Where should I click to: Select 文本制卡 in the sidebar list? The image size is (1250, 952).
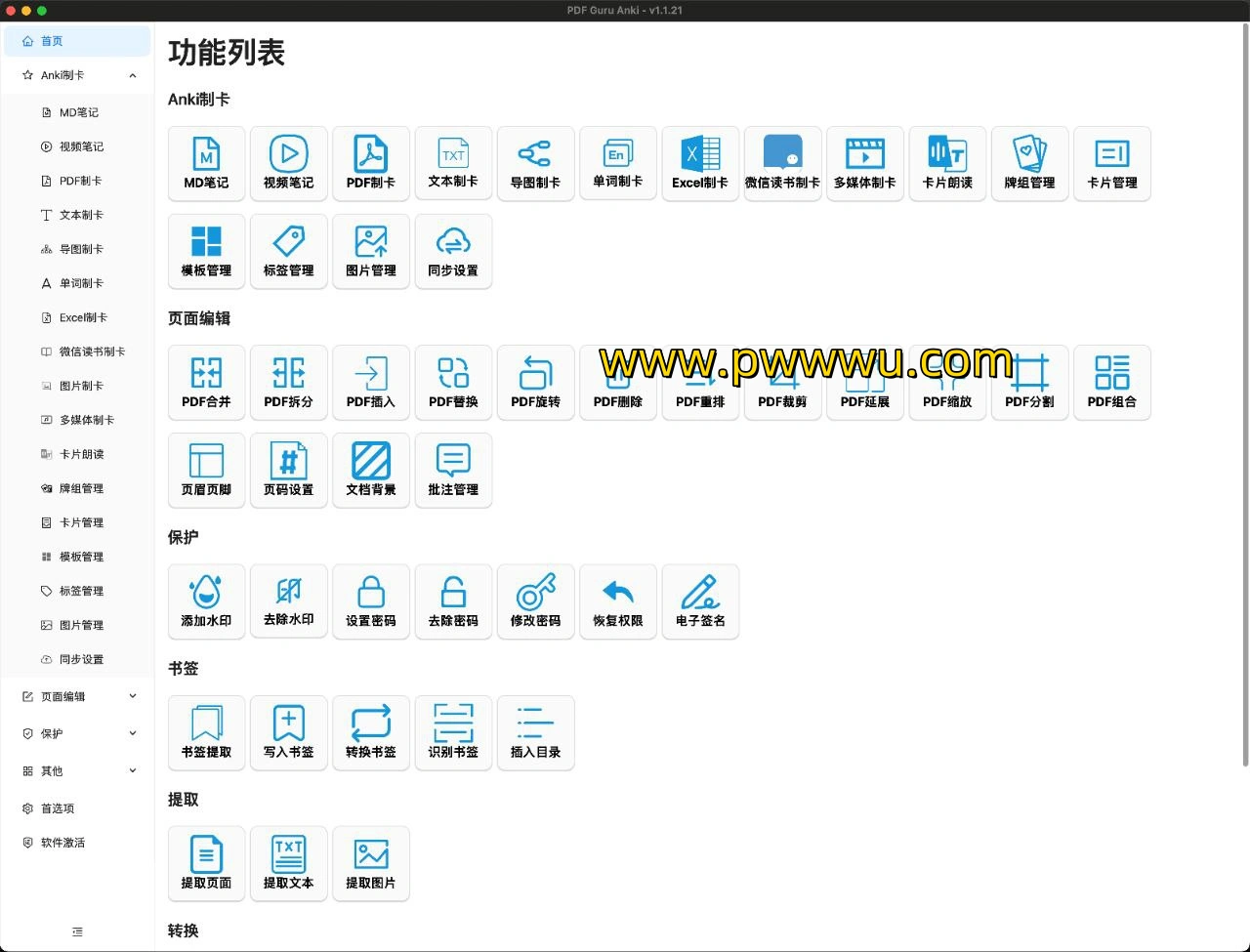coord(78,215)
